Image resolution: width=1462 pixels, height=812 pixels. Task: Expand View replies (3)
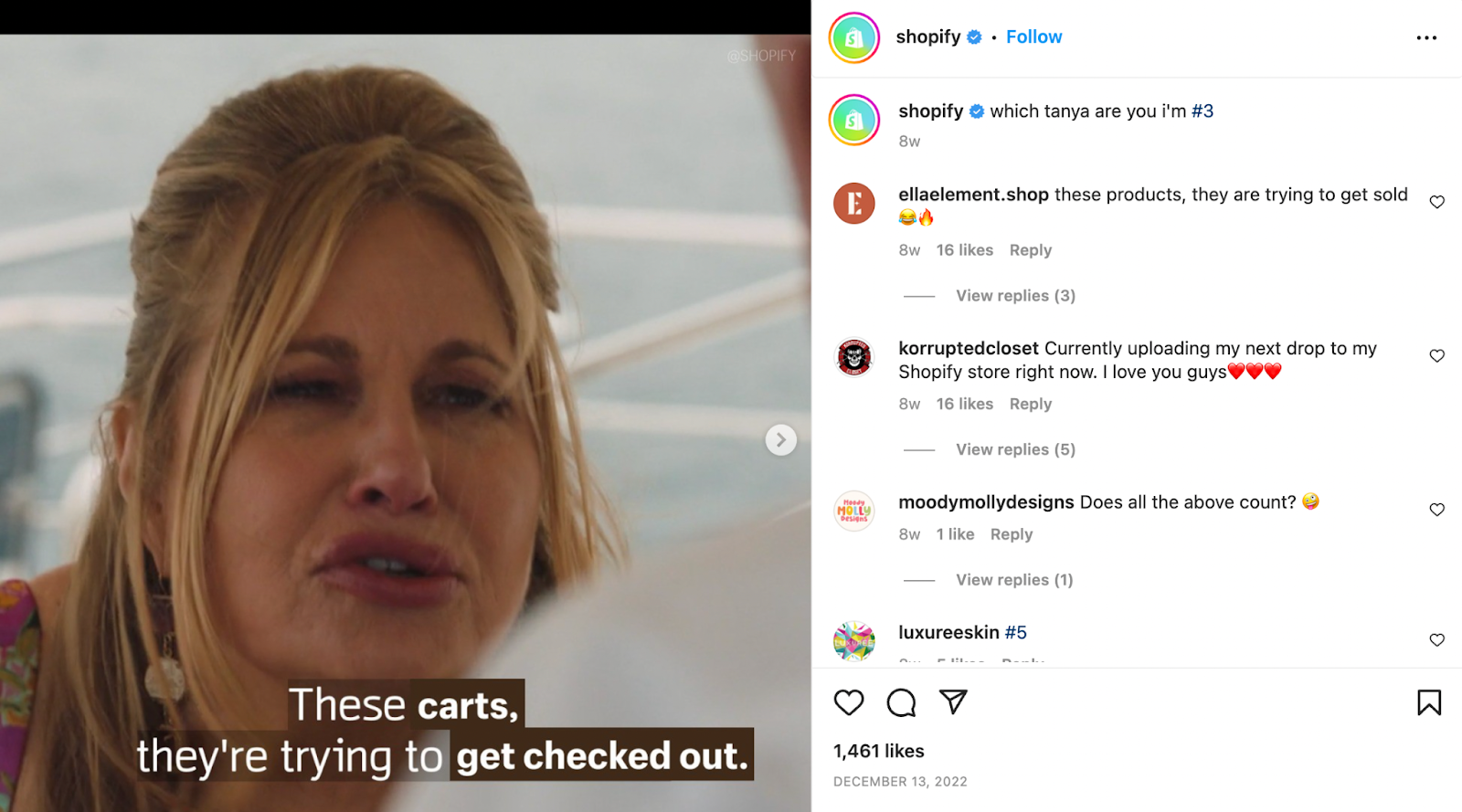pyautogui.click(x=1015, y=296)
